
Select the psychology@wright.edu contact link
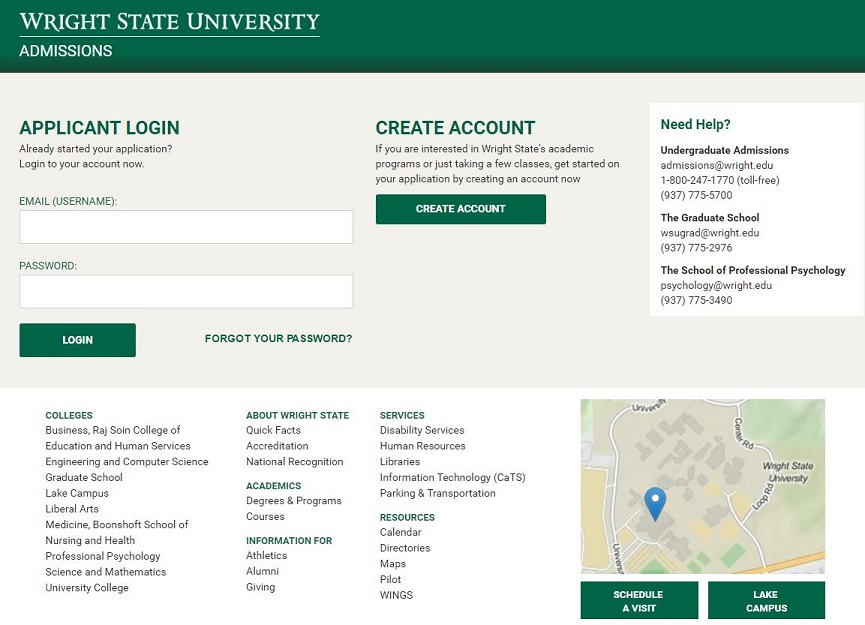click(x=716, y=285)
